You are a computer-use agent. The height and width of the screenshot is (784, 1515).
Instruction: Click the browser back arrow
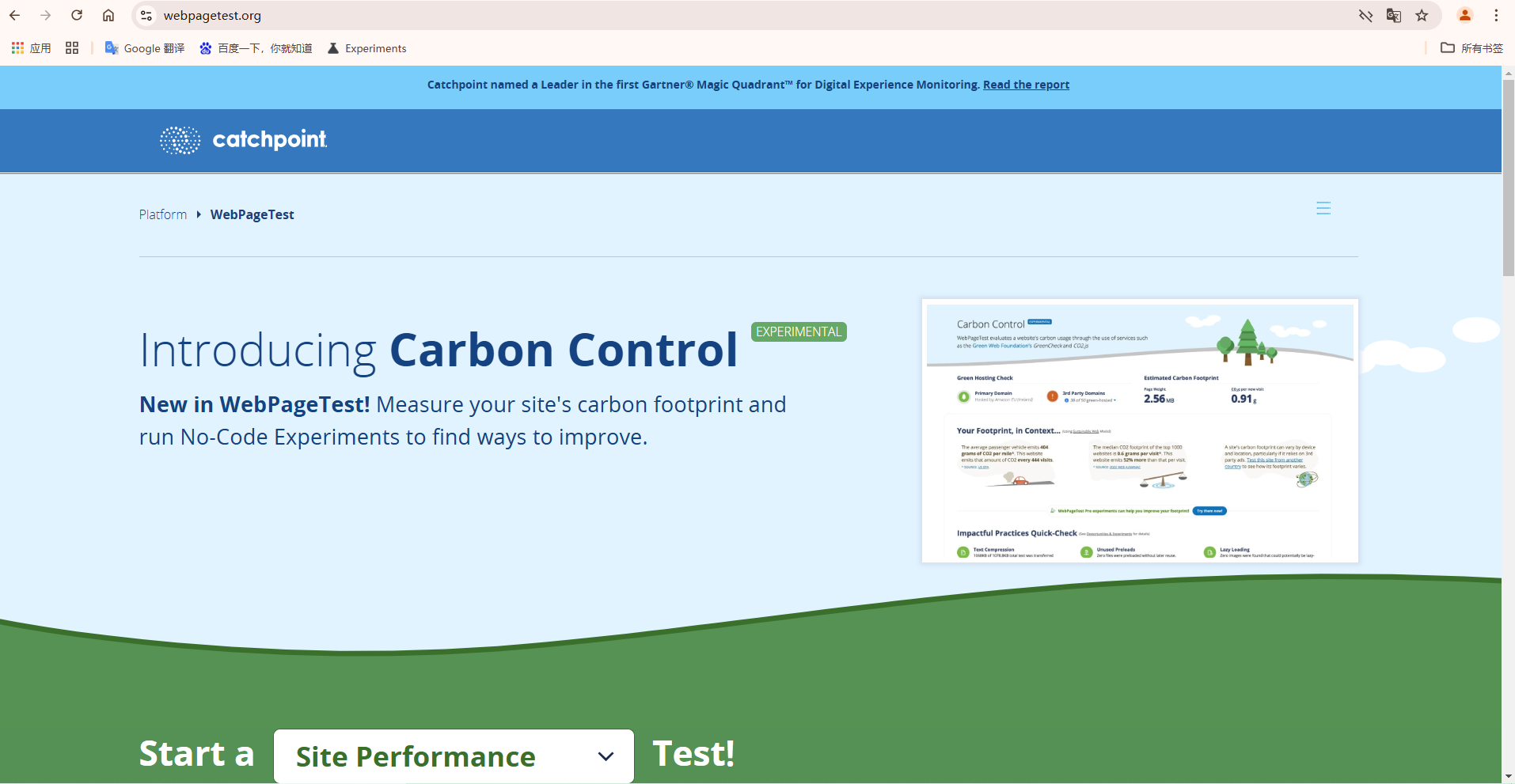14,15
